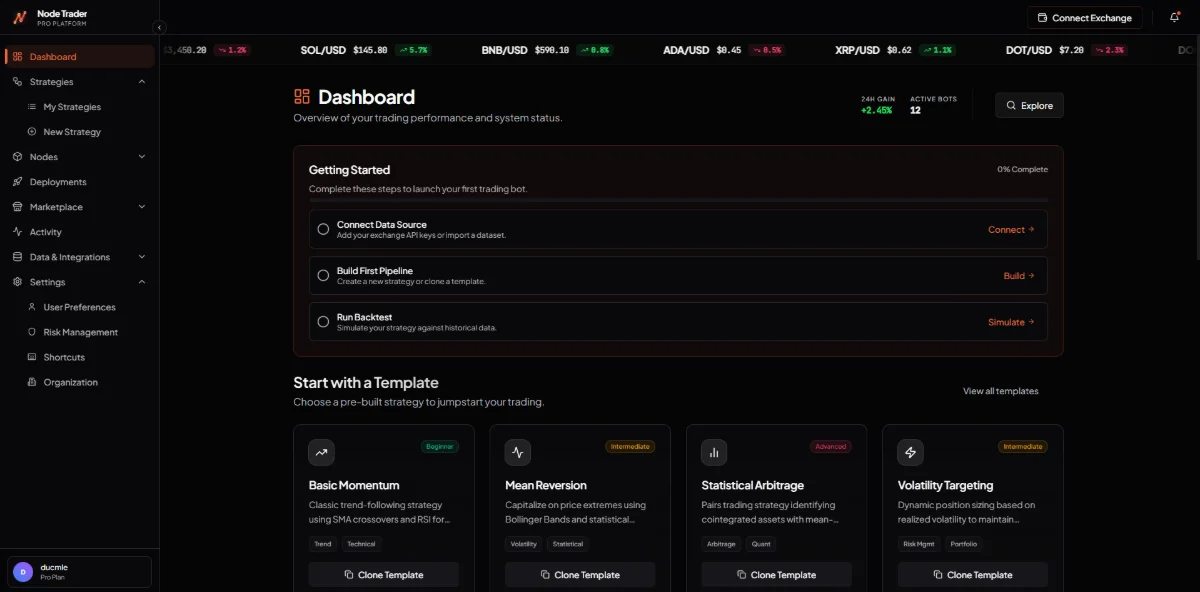
Task: Mark the Run Backtest step done
Action: 323,321
